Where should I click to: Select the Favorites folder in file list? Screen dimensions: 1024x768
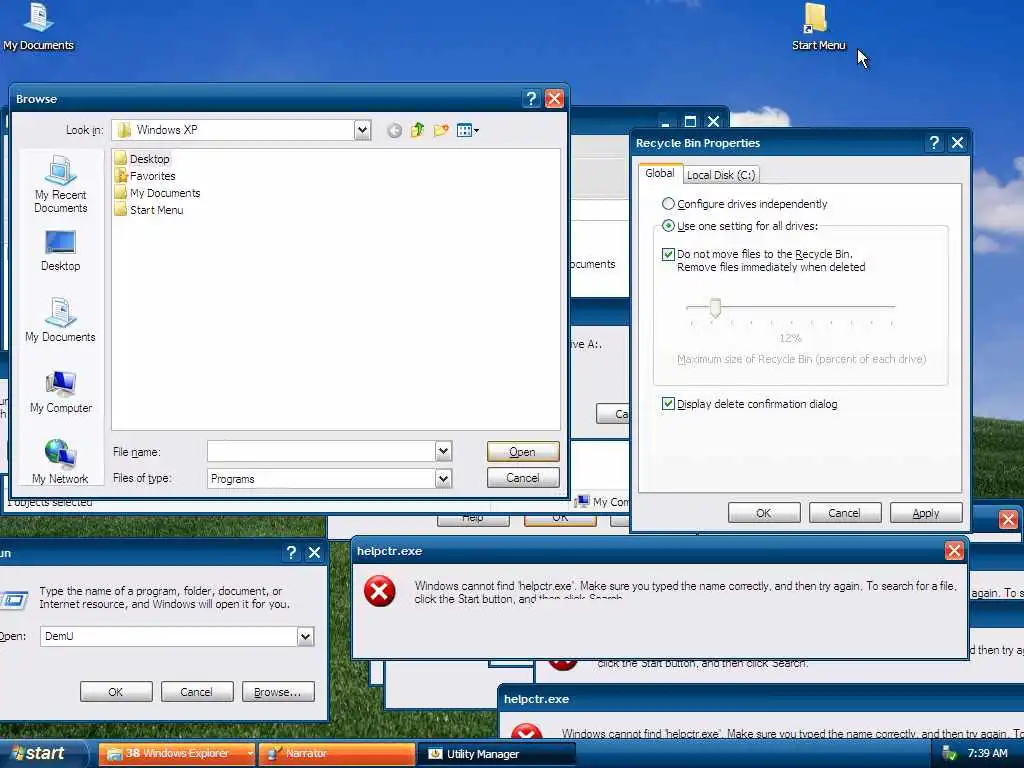click(144, 176)
